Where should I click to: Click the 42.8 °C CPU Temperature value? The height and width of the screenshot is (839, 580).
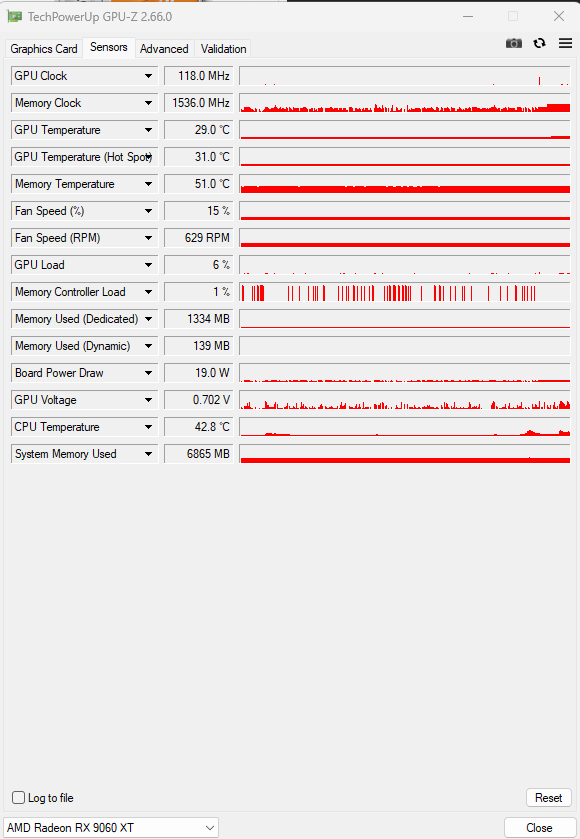(199, 427)
